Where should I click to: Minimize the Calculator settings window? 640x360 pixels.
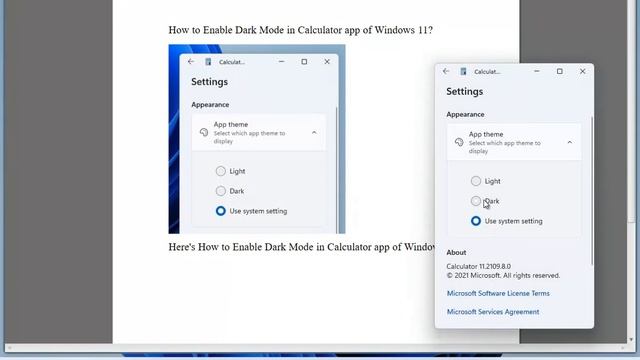[537, 71]
